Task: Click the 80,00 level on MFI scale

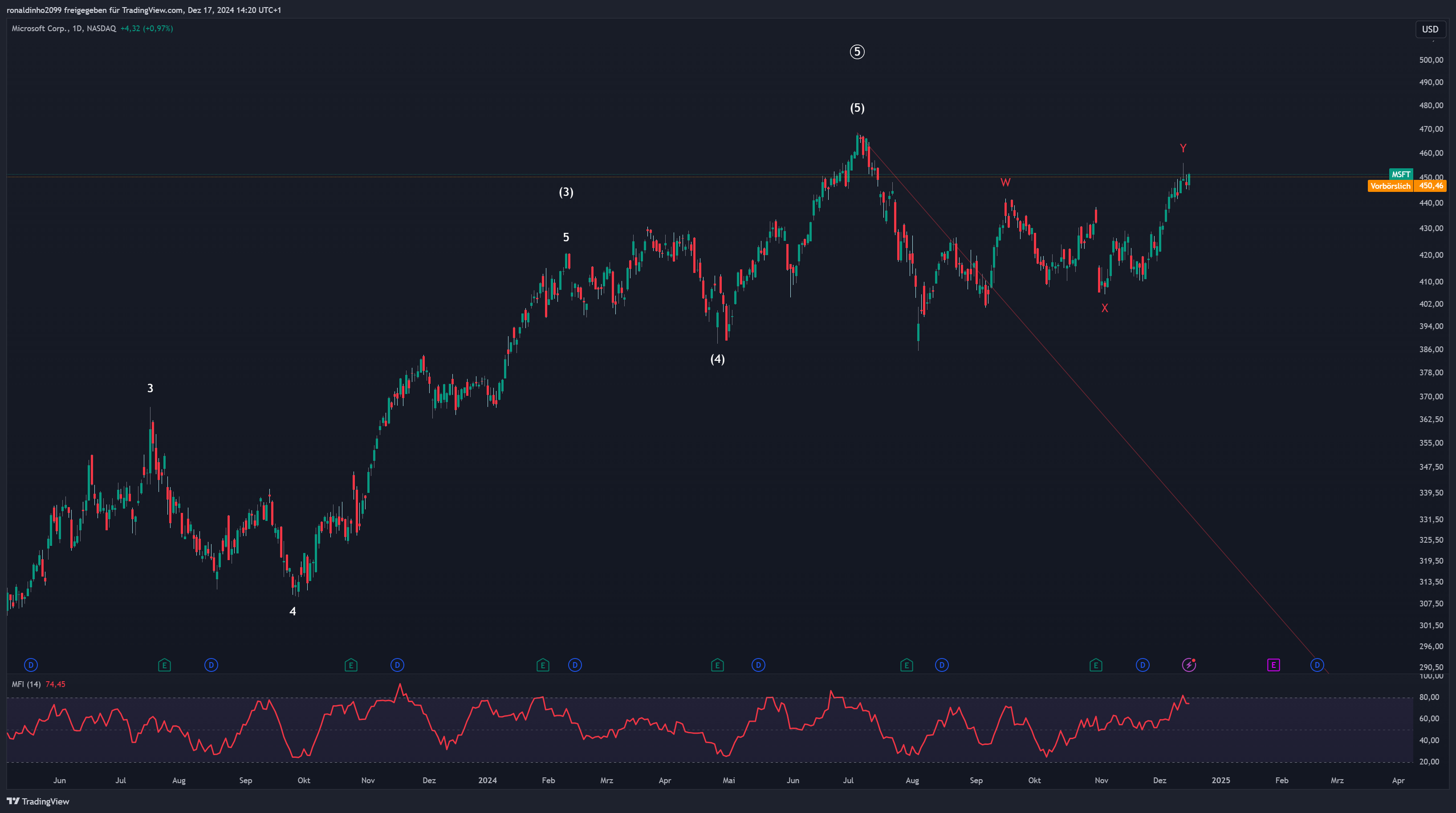Action: pyautogui.click(x=1429, y=697)
